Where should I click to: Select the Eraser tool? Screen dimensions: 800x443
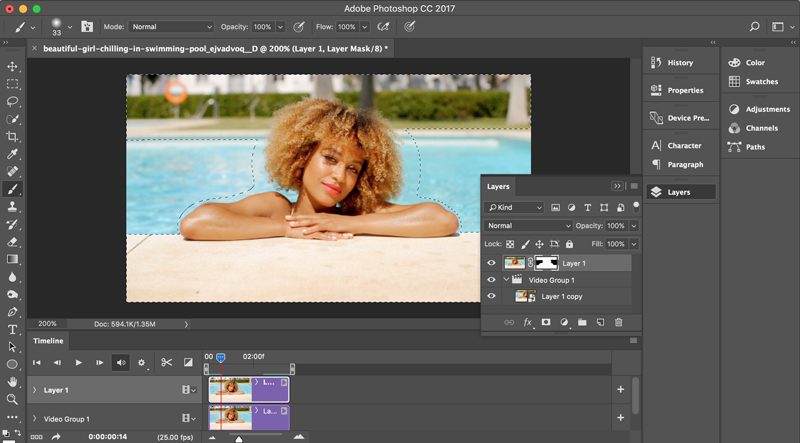(x=12, y=242)
